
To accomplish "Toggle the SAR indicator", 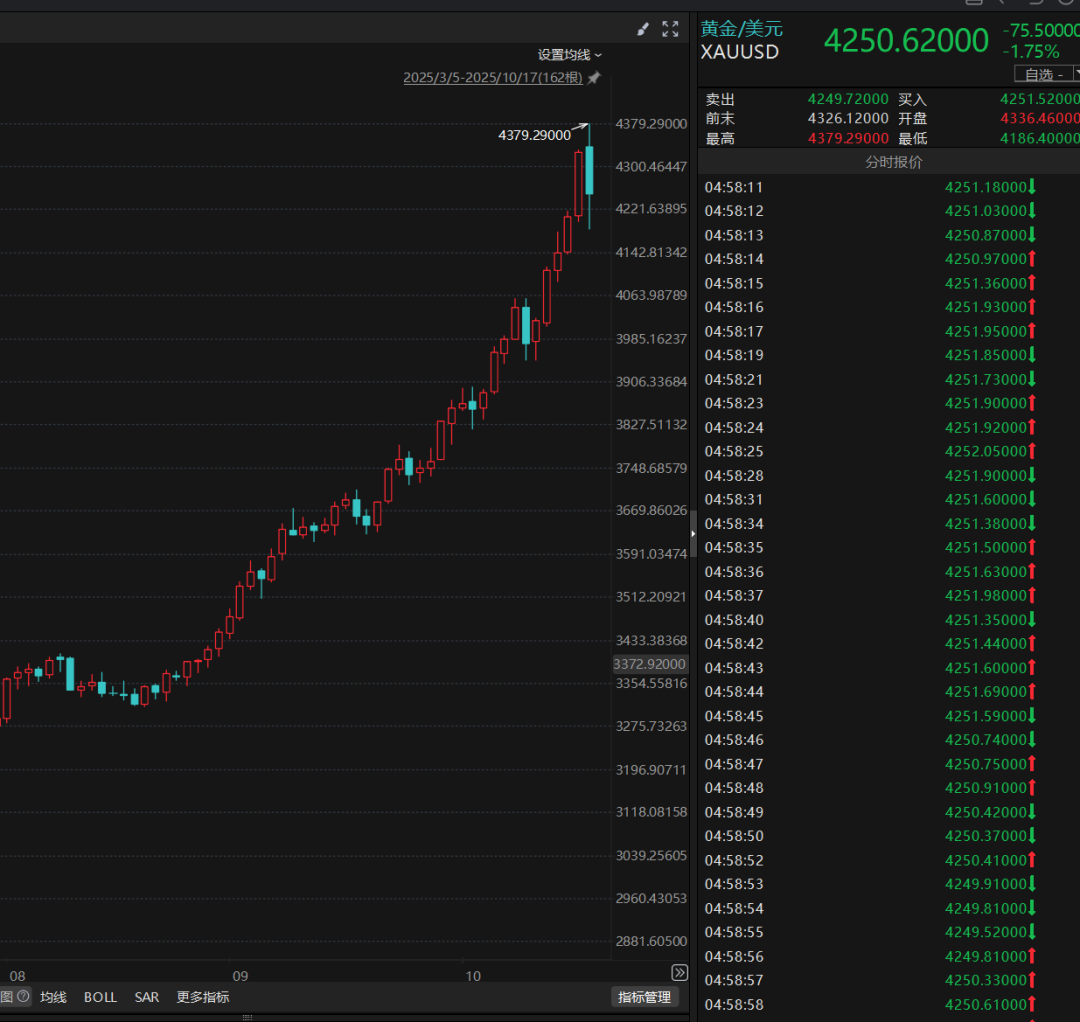I will click(147, 997).
